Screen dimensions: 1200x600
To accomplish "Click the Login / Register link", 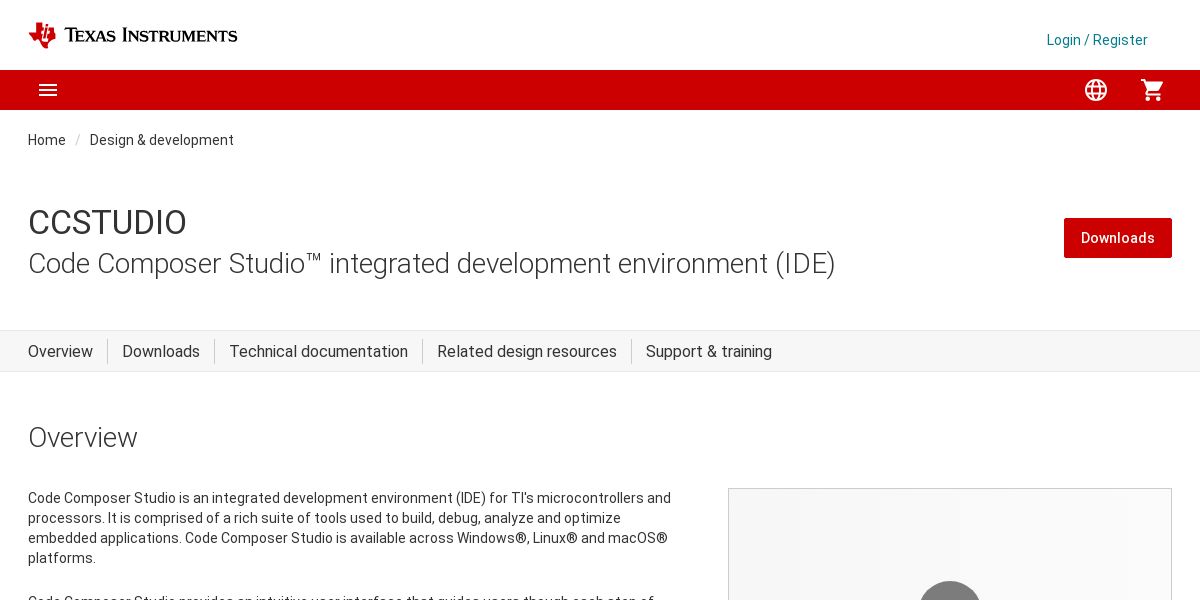I will (1097, 40).
